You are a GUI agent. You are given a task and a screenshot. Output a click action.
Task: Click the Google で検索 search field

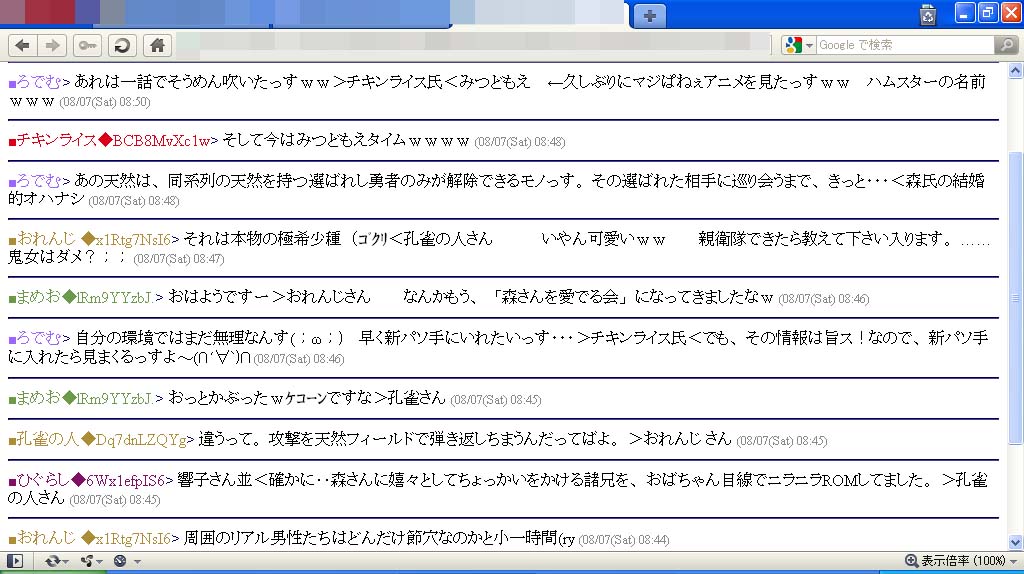pos(905,45)
